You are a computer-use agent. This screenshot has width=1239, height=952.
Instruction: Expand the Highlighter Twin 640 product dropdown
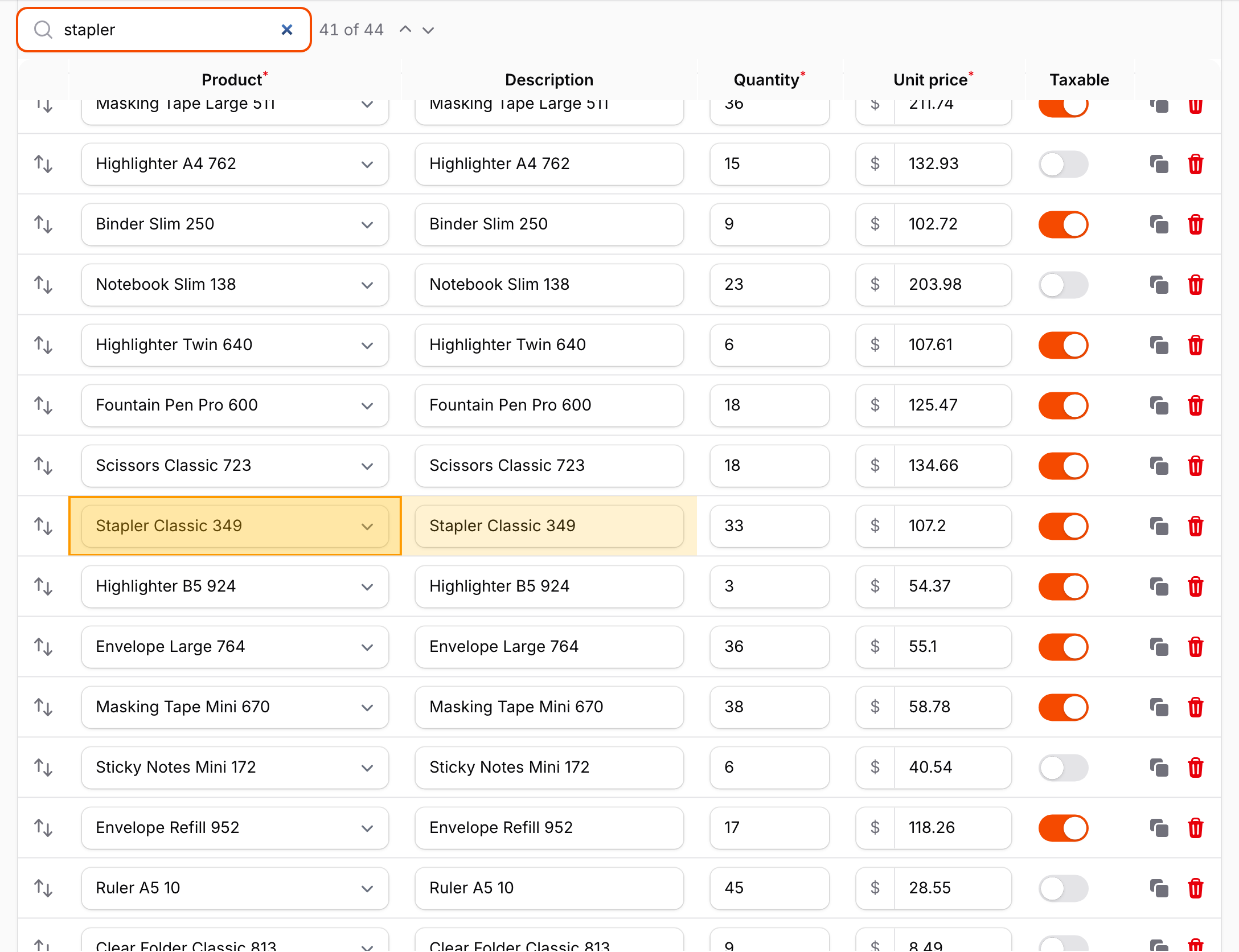235,345
